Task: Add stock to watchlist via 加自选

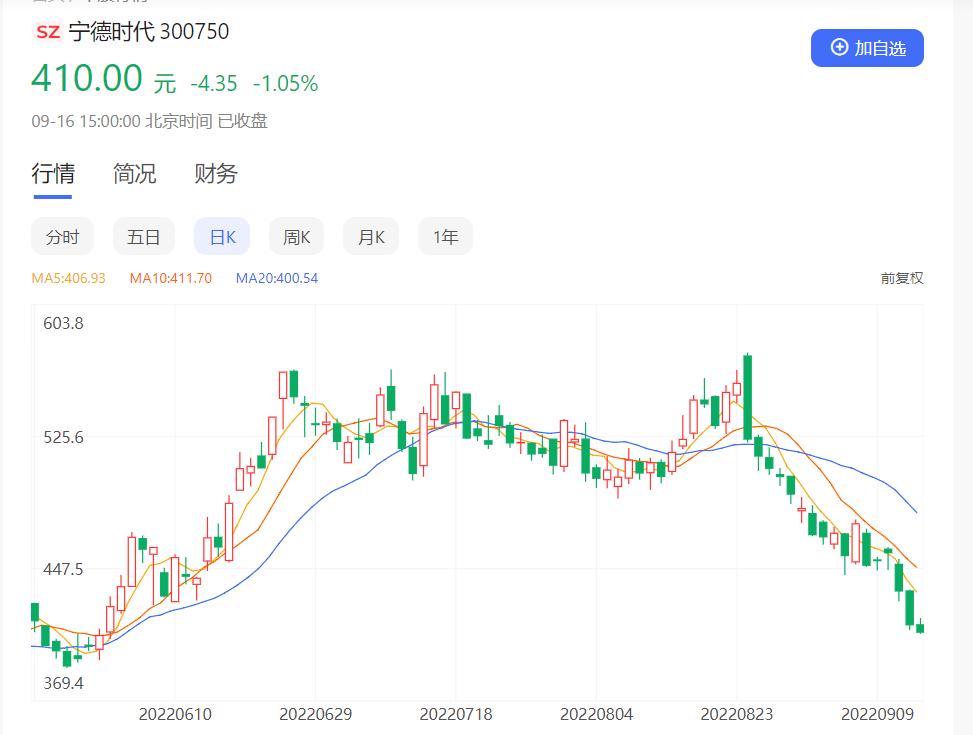Action: pos(867,48)
